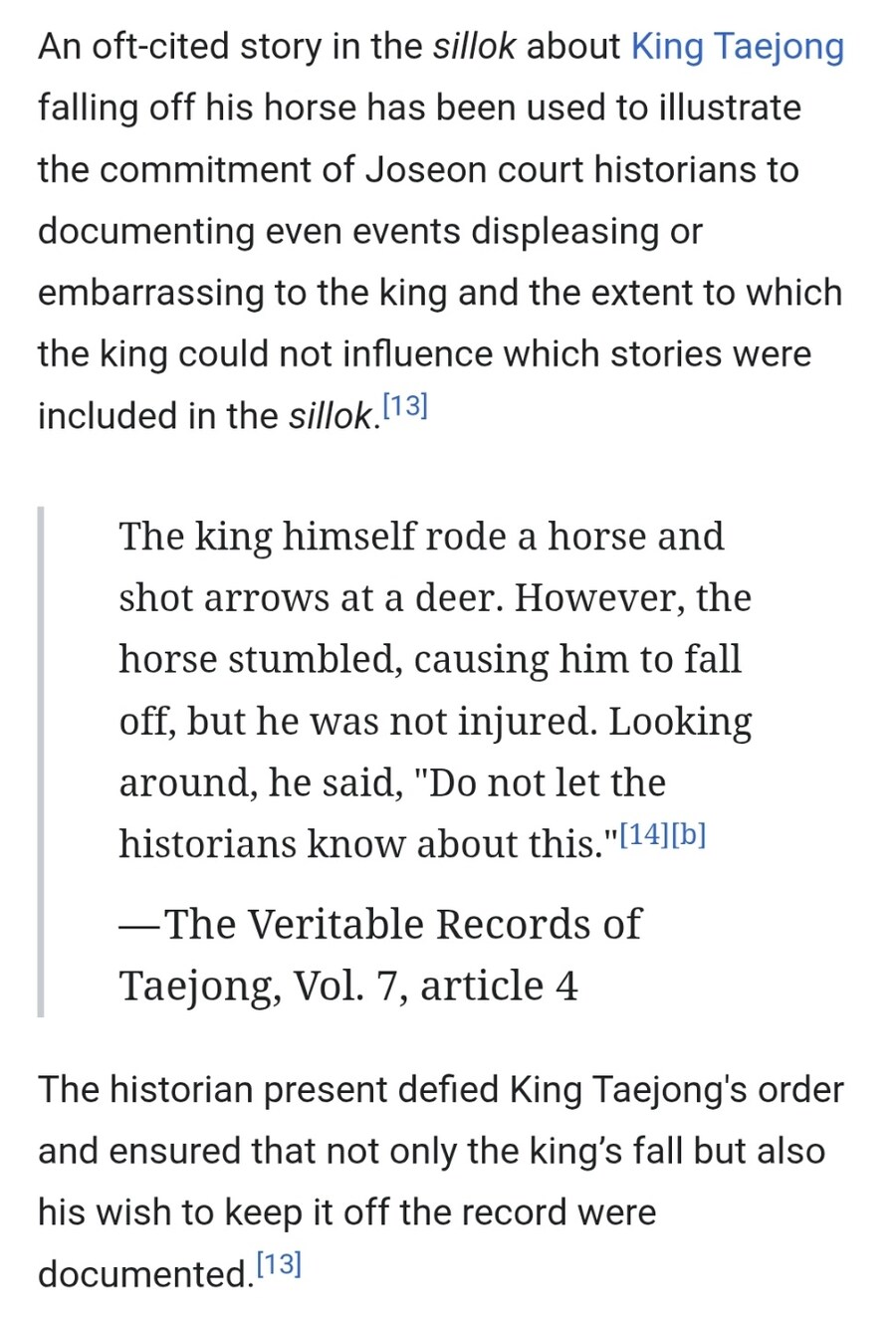The height and width of the screenshot is (1317, 896).
Task: Open citation [13] after 'included in the sillok'
Action: (x=405, y=405)
